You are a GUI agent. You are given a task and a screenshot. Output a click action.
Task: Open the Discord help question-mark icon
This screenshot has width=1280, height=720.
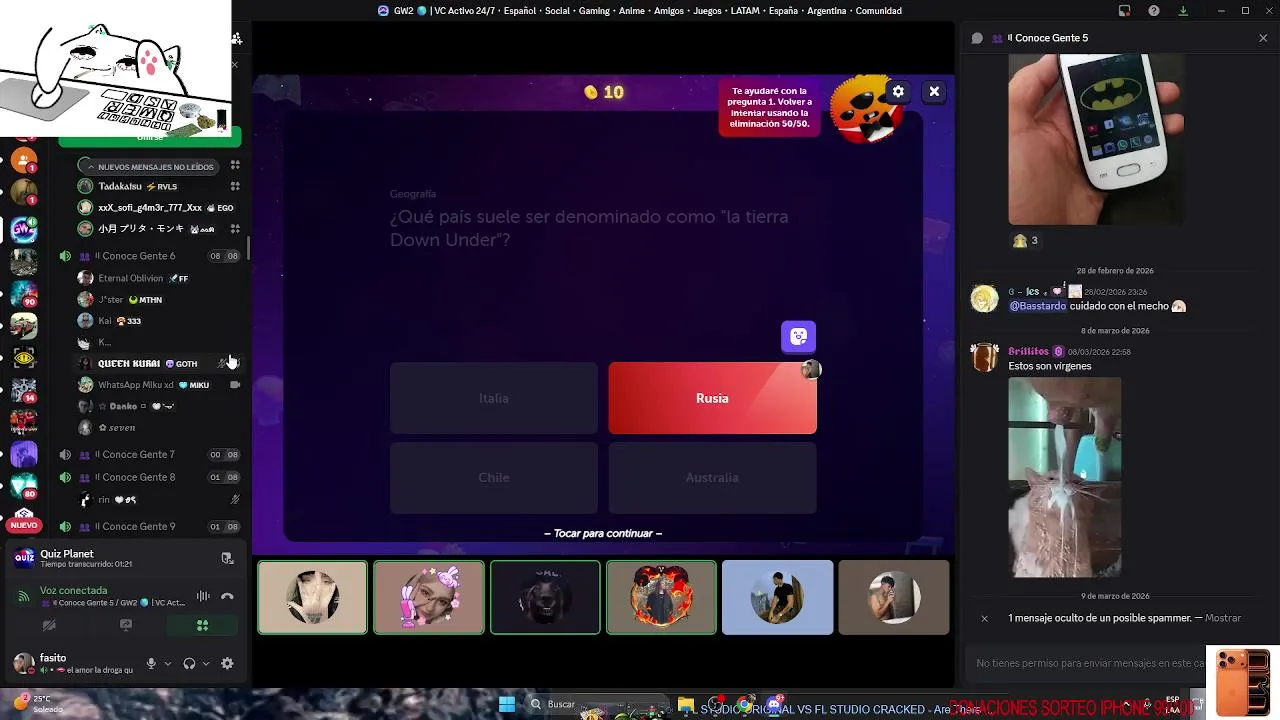[1154, 11]
